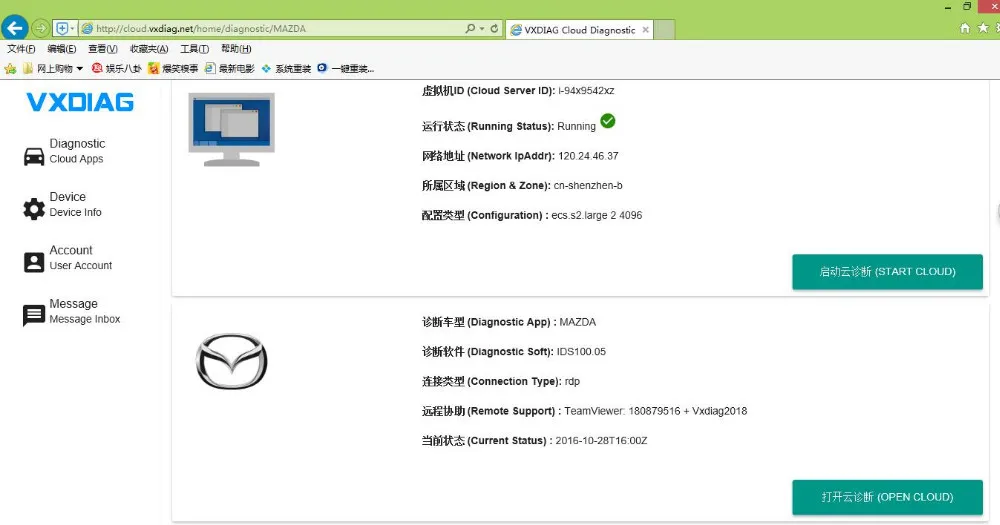1000x525 pixels.
Task: Click the browser forward arrow
Action: coord(40,29)
